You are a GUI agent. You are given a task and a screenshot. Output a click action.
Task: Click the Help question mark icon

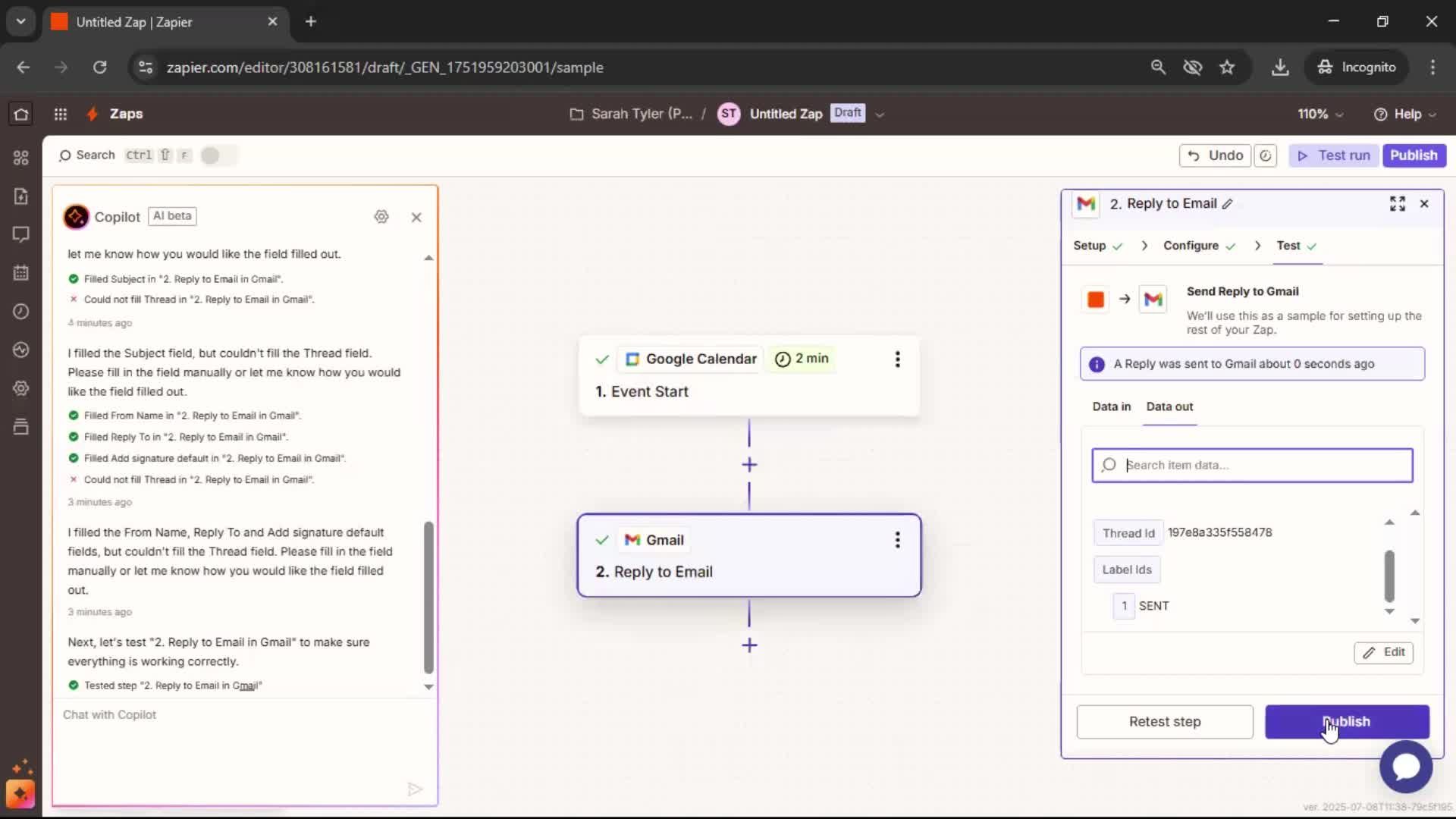coord(1381,114)
